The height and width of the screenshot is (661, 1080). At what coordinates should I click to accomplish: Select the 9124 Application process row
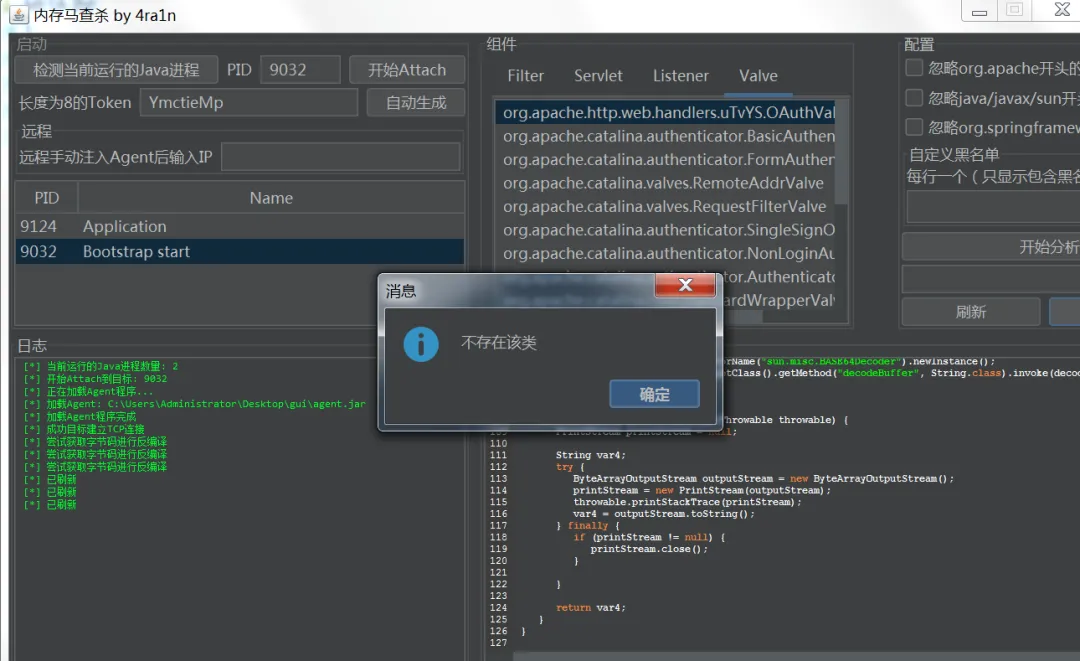click(x=240, y=227)
